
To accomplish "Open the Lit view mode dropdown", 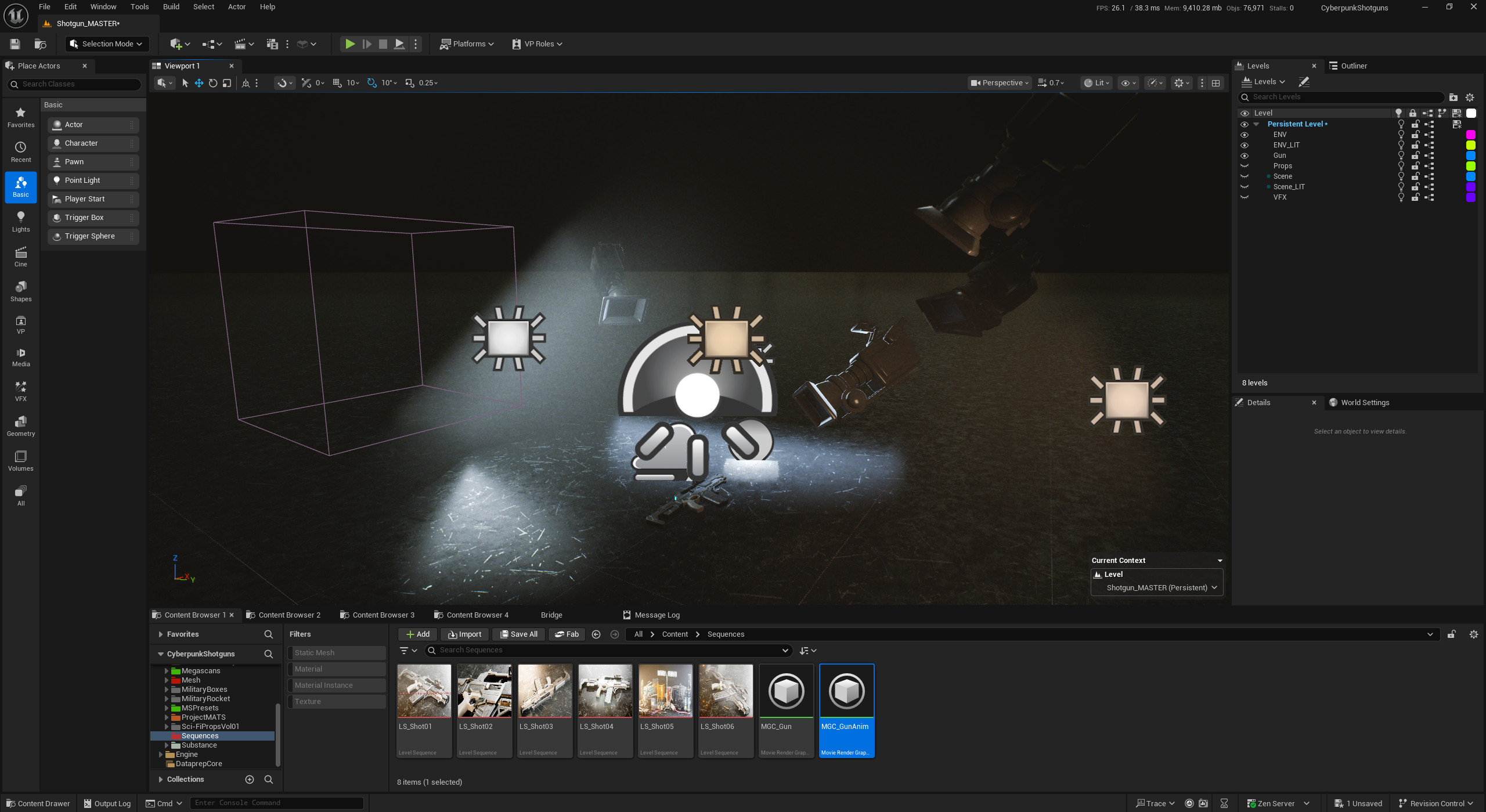I will (1096, 82).
